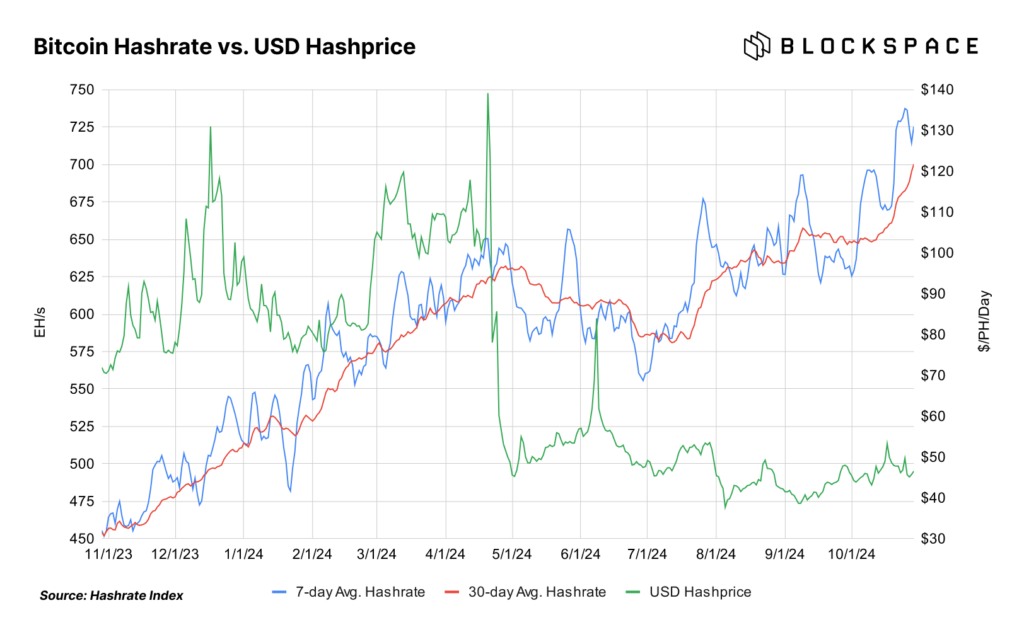Click the 7/1/24 date label
The width and height of the screenshot is (1024, 632).
647,554
